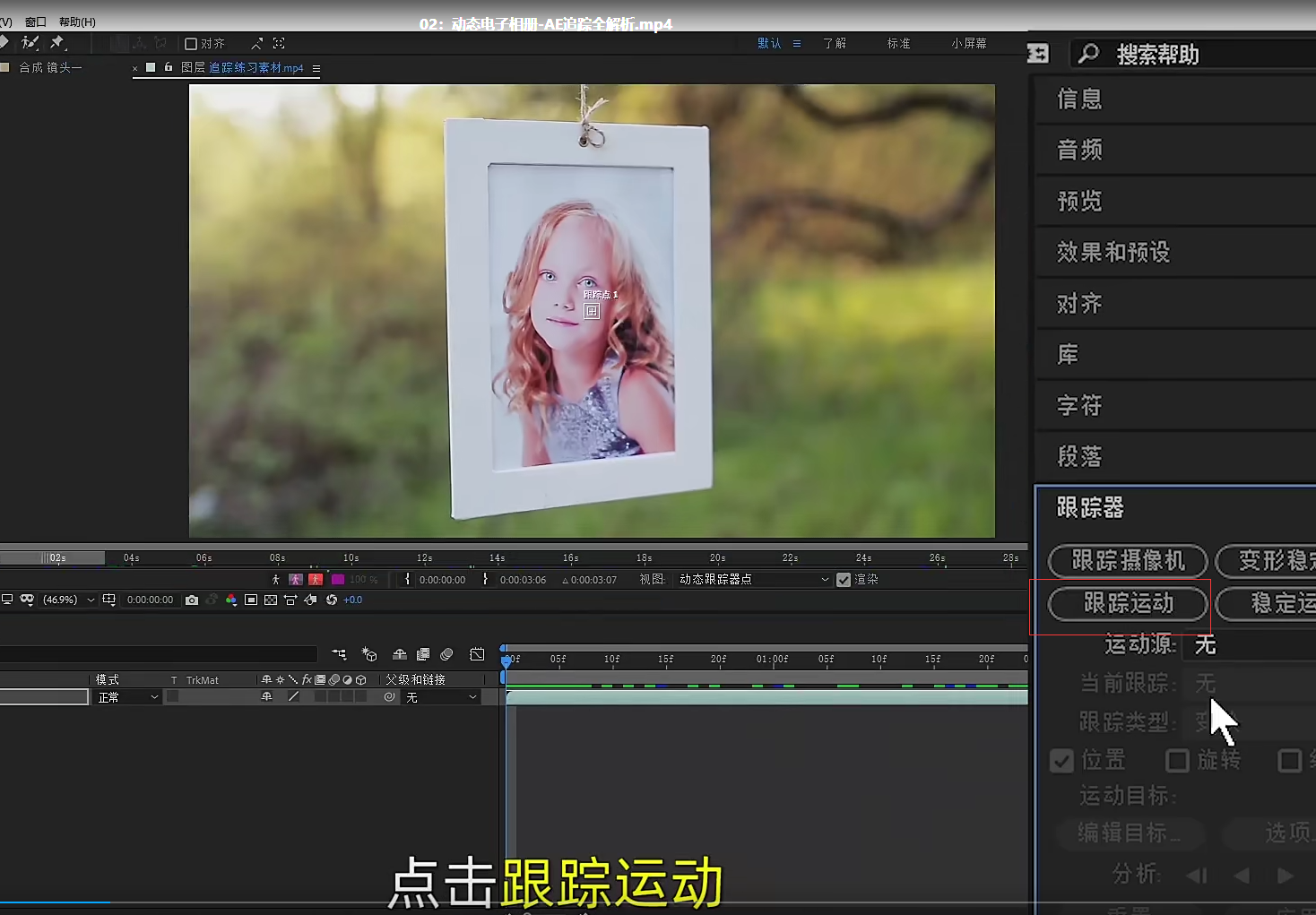
Task: Switch to the 标准 workspace
Action: (x=898, y=43)
